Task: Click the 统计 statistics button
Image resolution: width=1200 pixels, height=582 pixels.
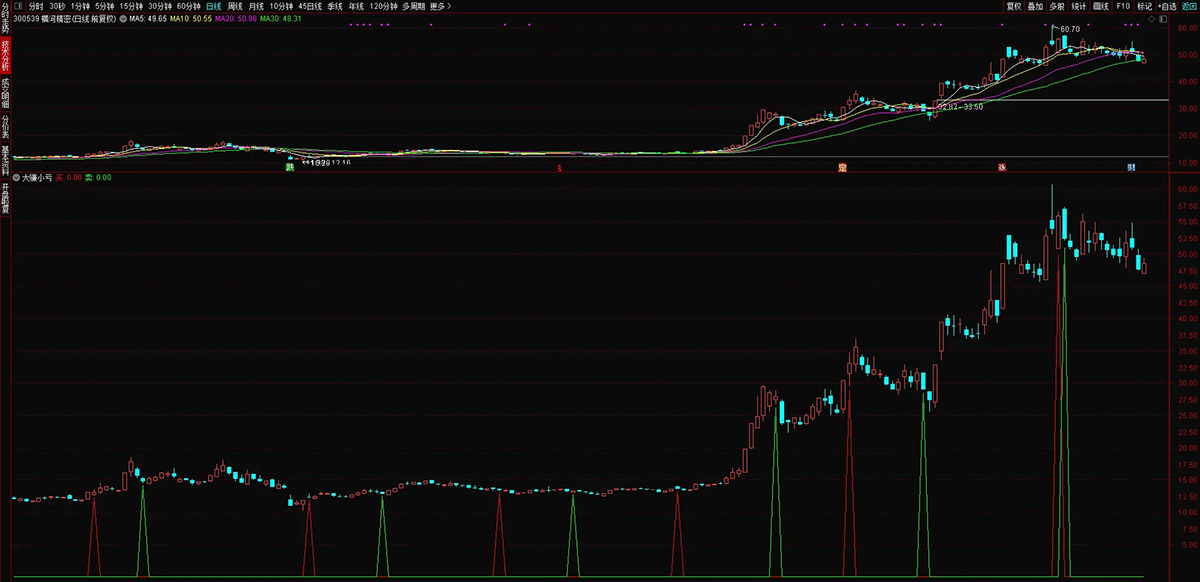Action: [x=1079, y=6]
